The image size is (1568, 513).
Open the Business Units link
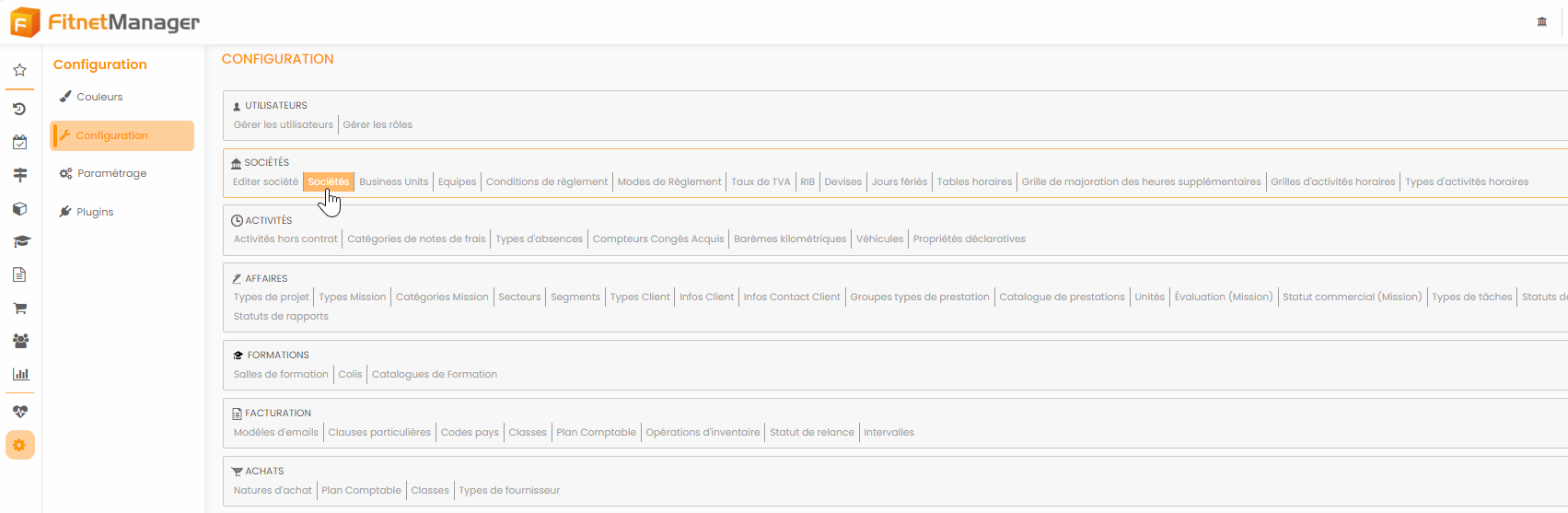393,182
